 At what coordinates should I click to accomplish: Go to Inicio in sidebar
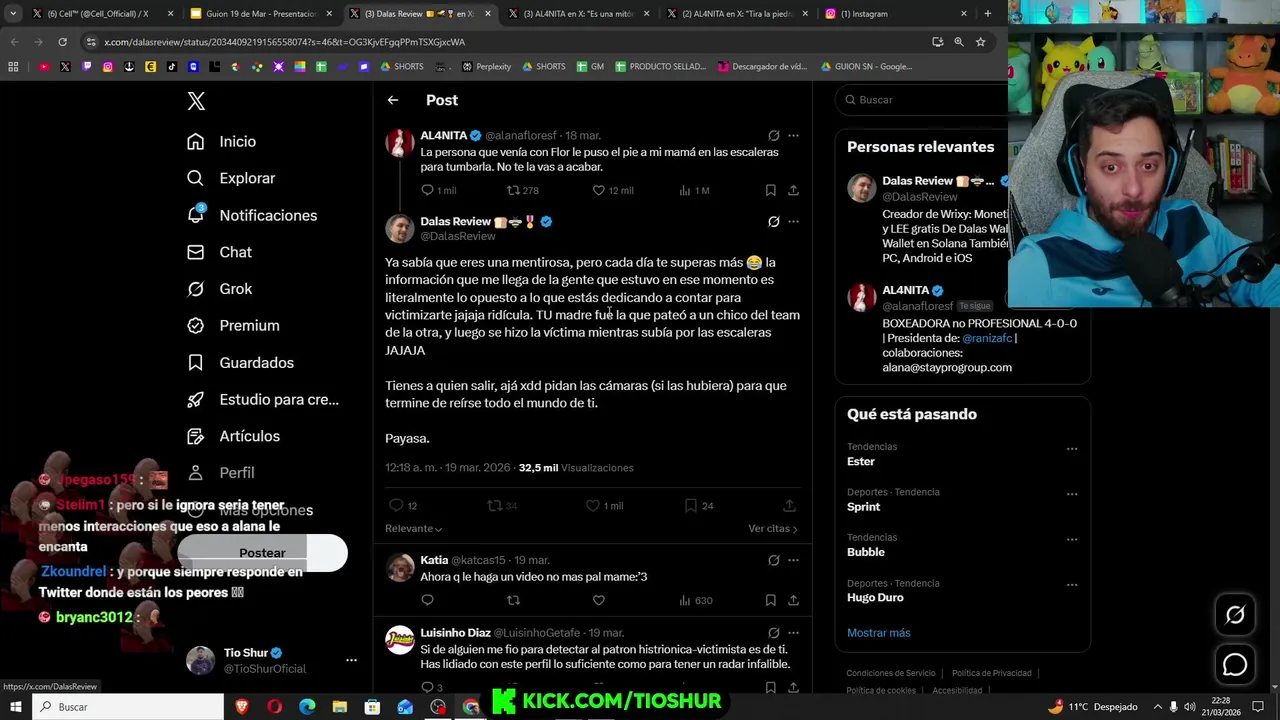(222, 142)
